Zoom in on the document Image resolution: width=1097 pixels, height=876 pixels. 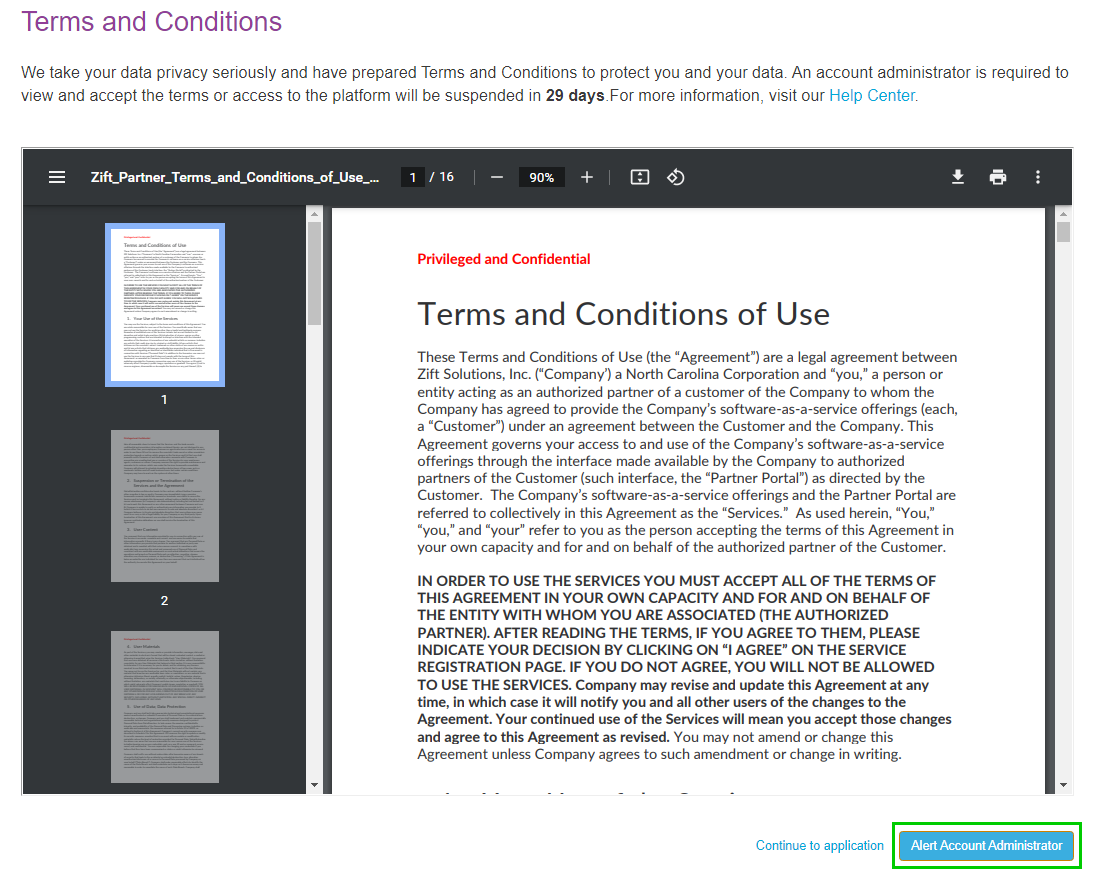pos(587,177)
